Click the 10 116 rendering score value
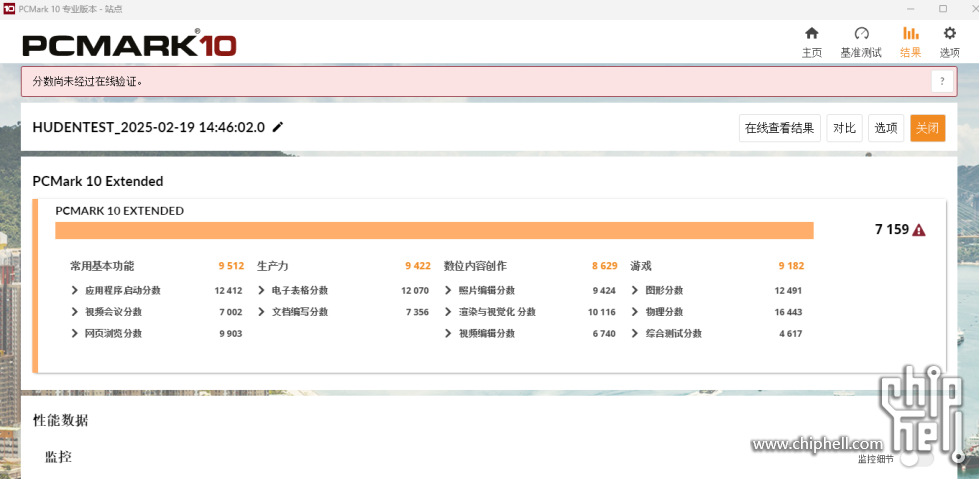Screen dimensions: 979x479 pos(601,312)
